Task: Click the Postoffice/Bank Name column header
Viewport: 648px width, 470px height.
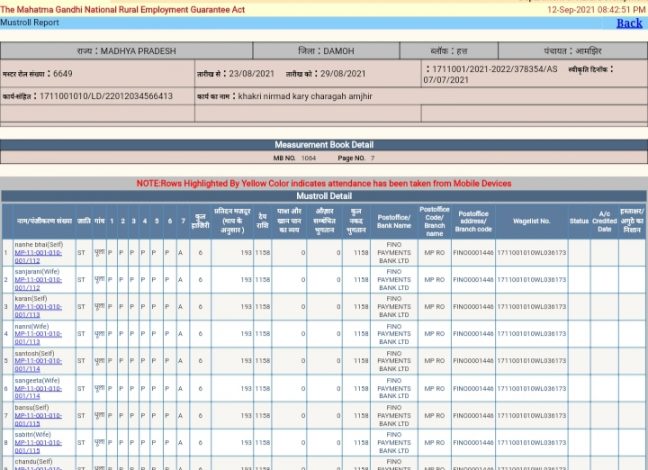Action: [x=394, y=221]
